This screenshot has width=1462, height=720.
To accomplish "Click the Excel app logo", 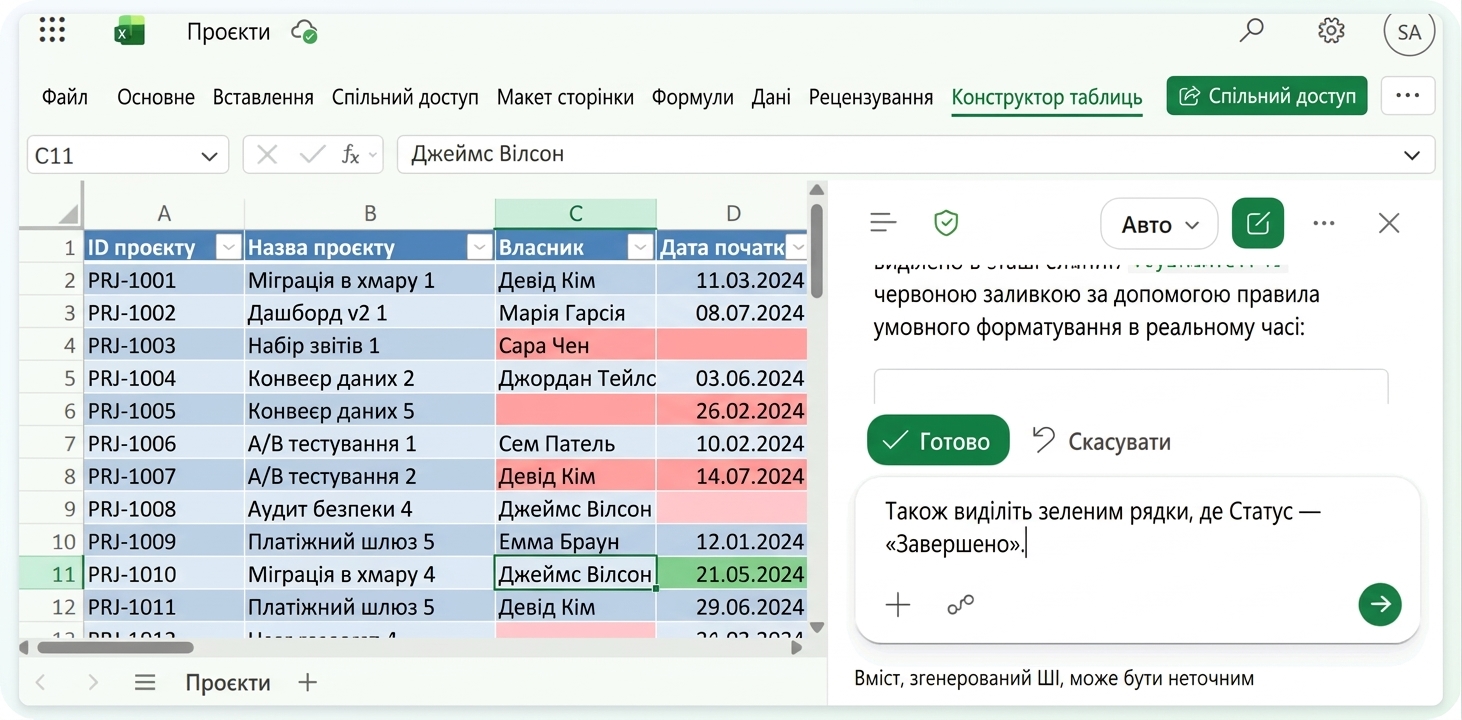I will 129,32.
